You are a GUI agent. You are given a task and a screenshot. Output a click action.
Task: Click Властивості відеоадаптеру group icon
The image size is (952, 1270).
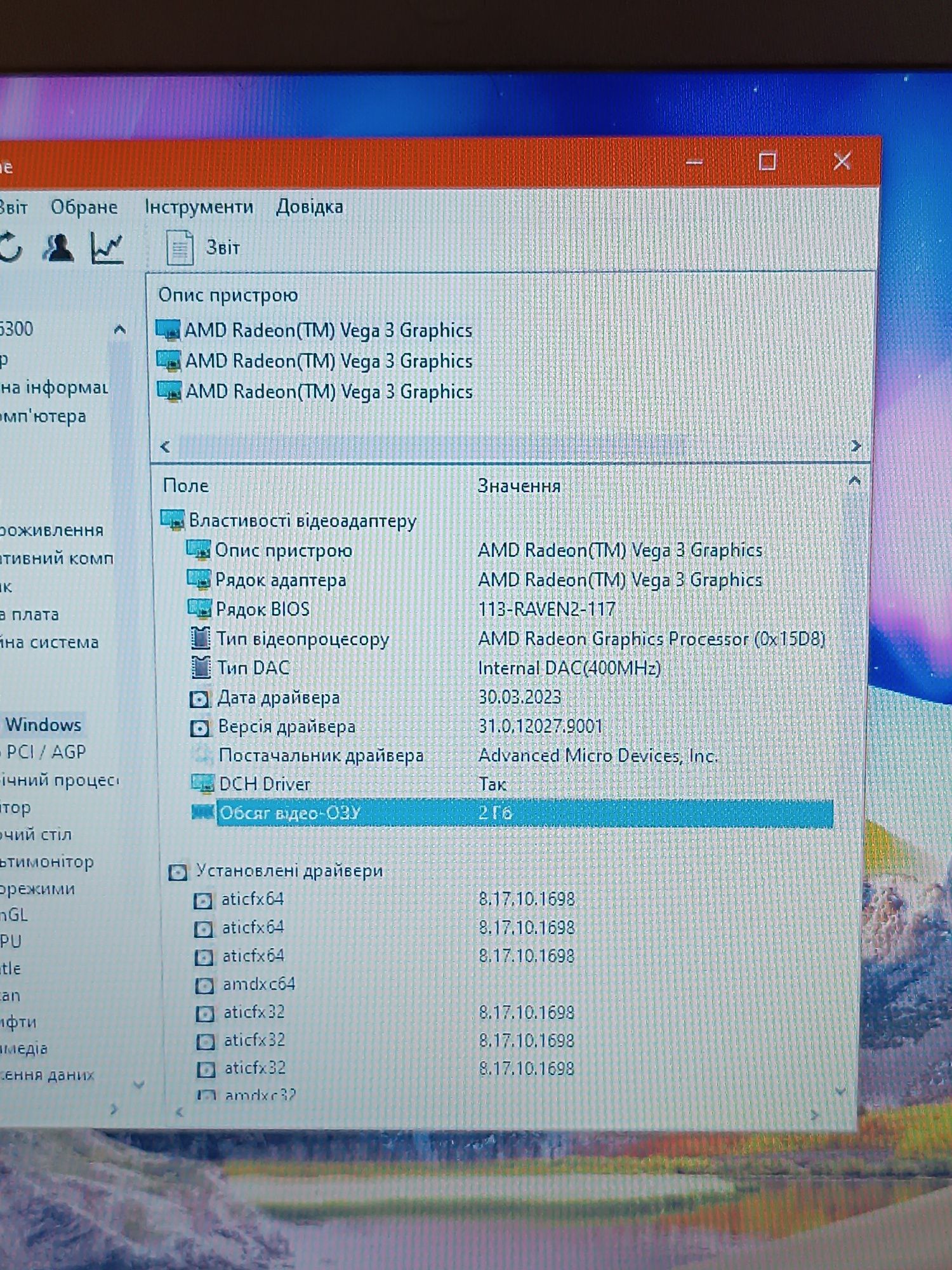[x=172, y=519]
